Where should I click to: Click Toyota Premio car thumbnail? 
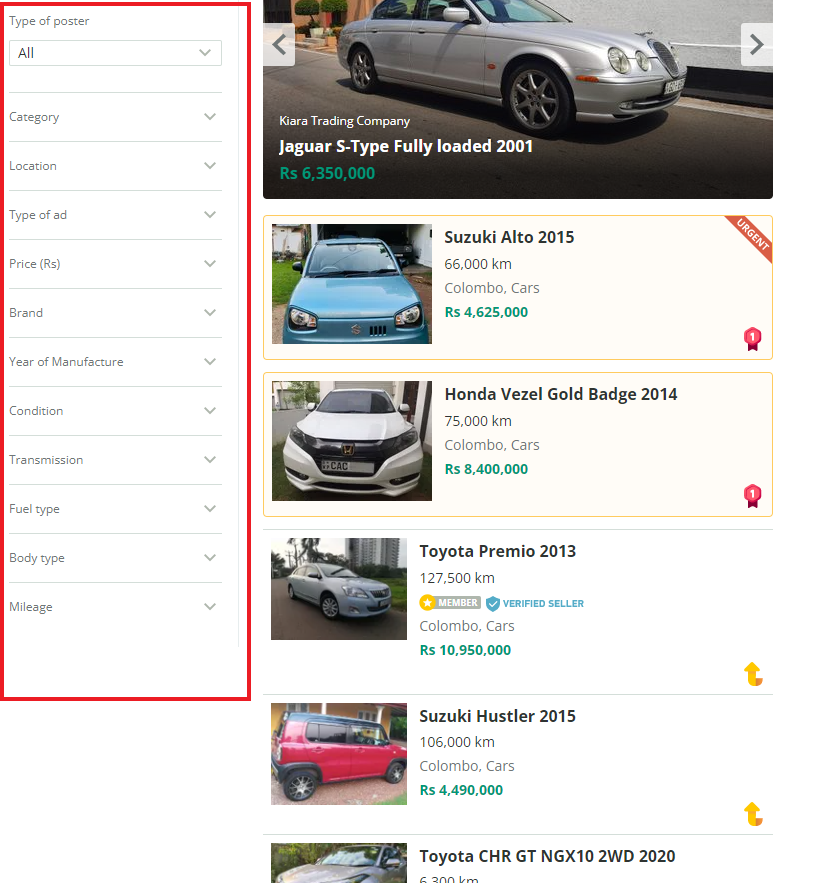[339, 589]
